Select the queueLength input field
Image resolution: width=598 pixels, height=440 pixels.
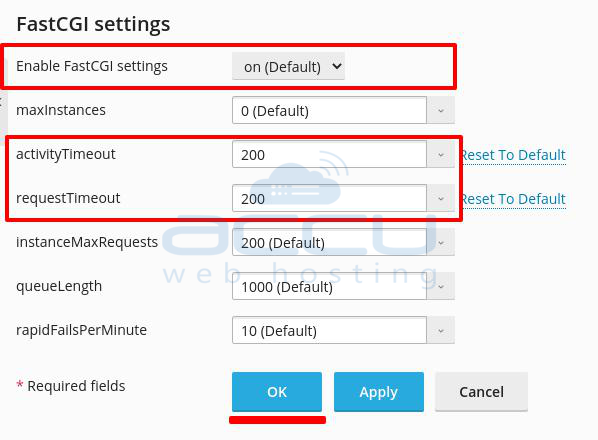pyautogui.click(x=329, y=286)
